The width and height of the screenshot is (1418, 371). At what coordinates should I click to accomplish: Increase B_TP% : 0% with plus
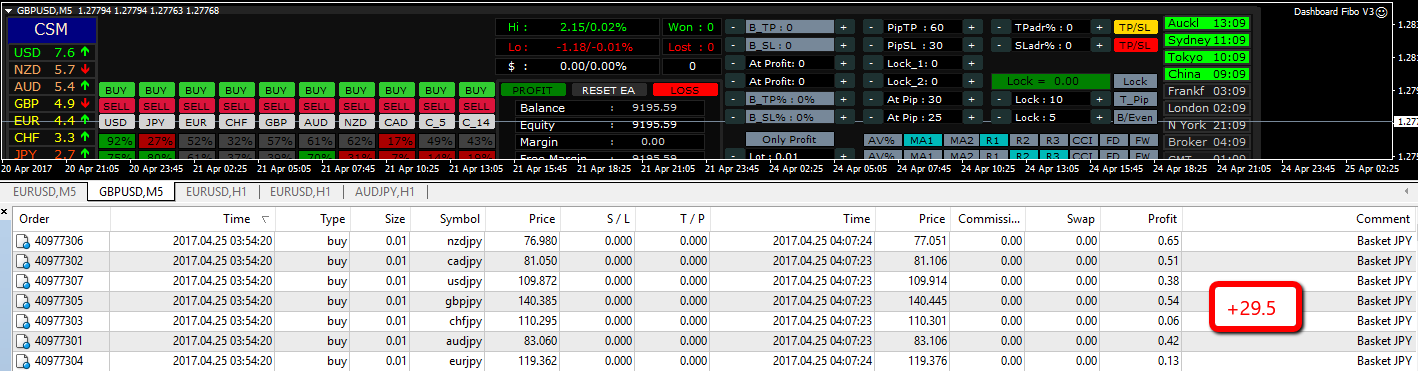pos(844,100)
